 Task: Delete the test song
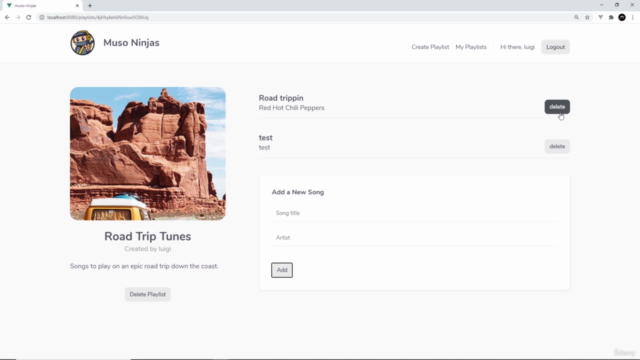(557, 146)
